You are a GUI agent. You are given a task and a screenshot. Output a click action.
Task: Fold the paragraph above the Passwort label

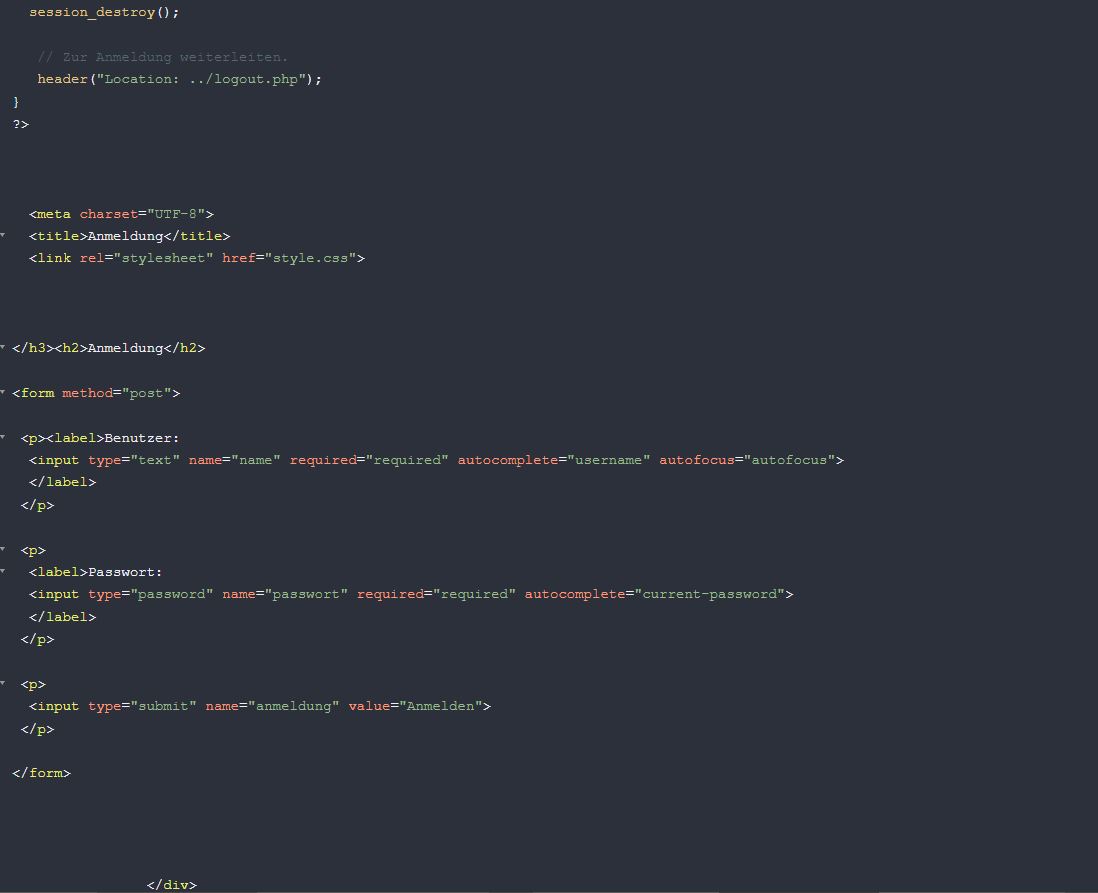[3, 550]
